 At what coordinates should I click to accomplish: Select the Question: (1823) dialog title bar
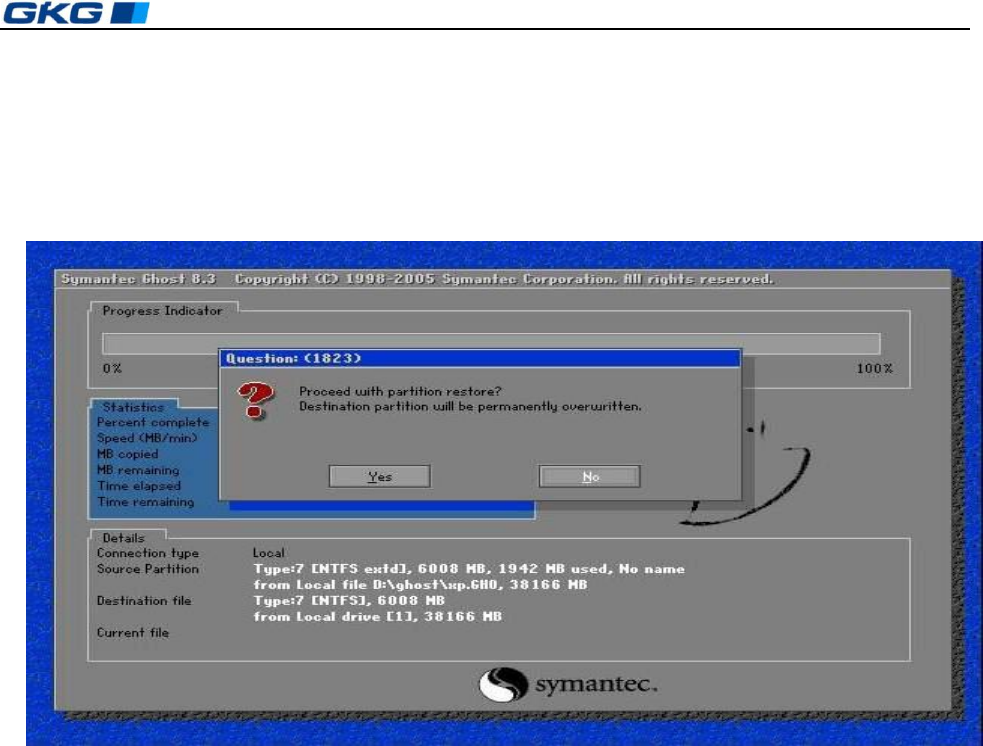pyautogui.click(x=480, y=359)
